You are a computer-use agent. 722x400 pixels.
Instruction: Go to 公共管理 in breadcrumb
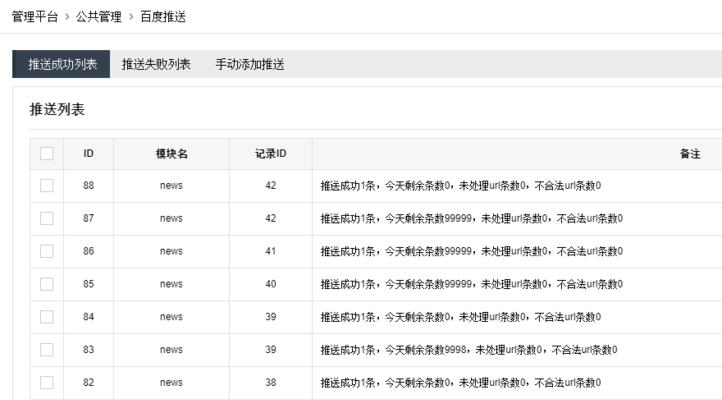pos(99,17)
